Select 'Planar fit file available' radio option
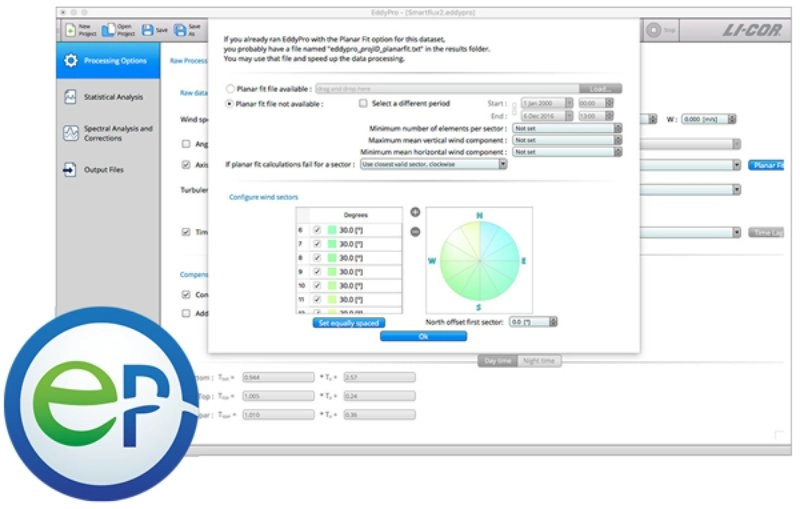 click(x=230, y=89)
